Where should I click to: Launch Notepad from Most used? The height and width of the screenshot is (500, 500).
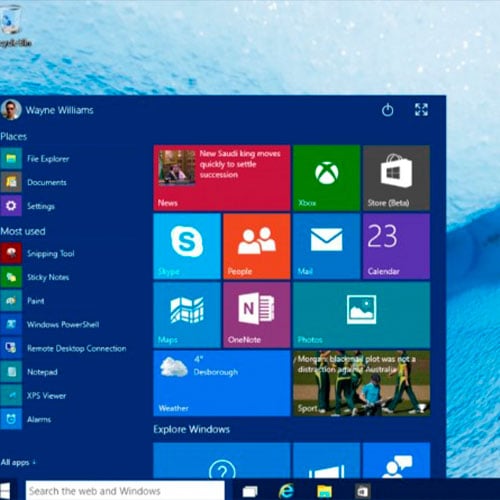pyautogui.click(x=29, y=372)
